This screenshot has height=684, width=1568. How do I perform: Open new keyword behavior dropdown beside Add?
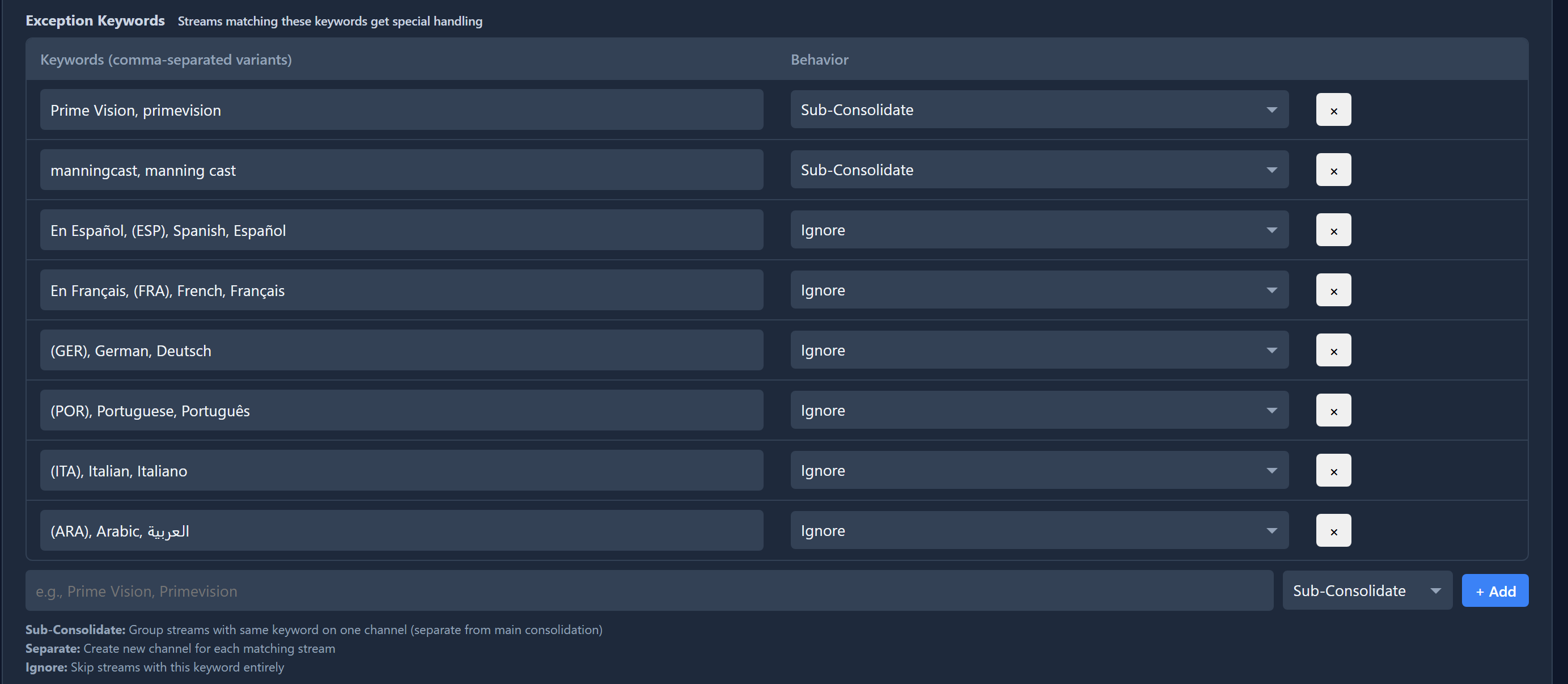pyautogui.click(x=1367, y=591)
